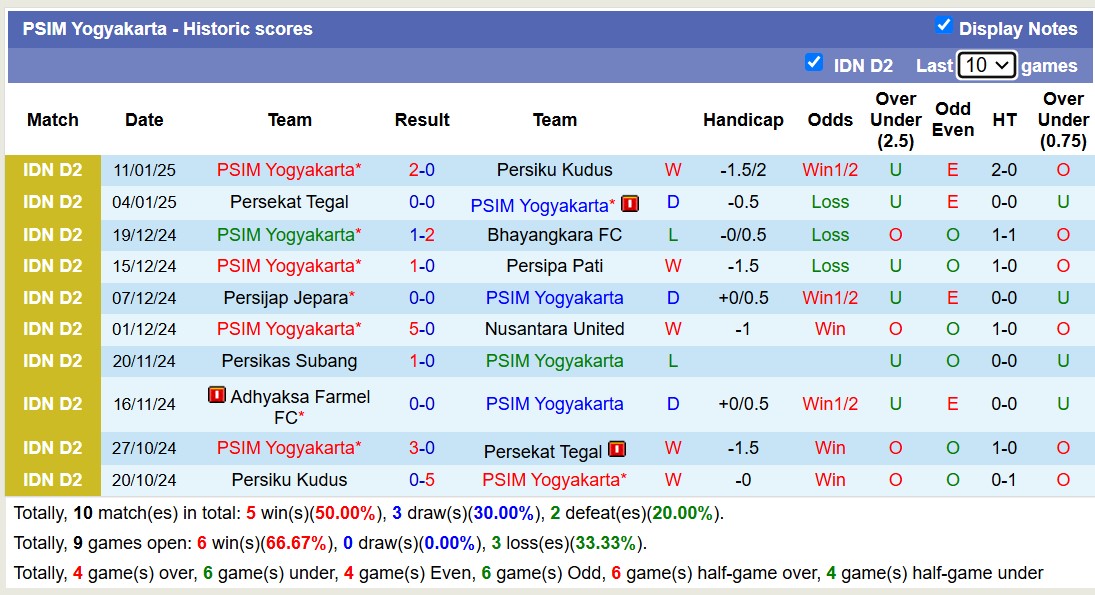Screen dimensions: 1095x595
Task: Click red card icon in the 04/01/25 row
Action: 630,204
